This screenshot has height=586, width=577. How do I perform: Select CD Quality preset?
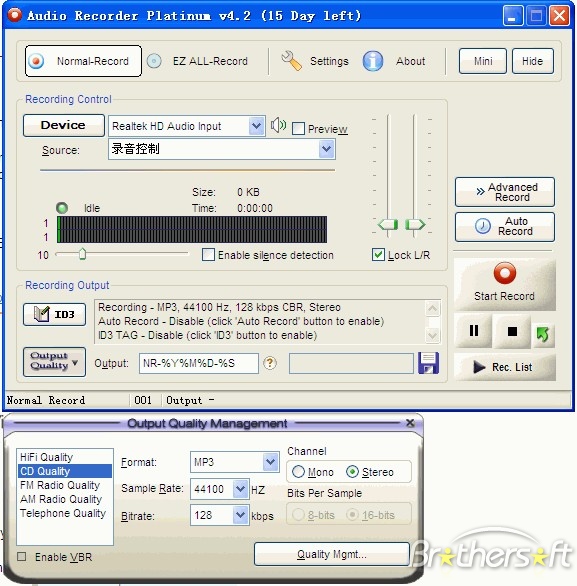click(x=65, y=471)
